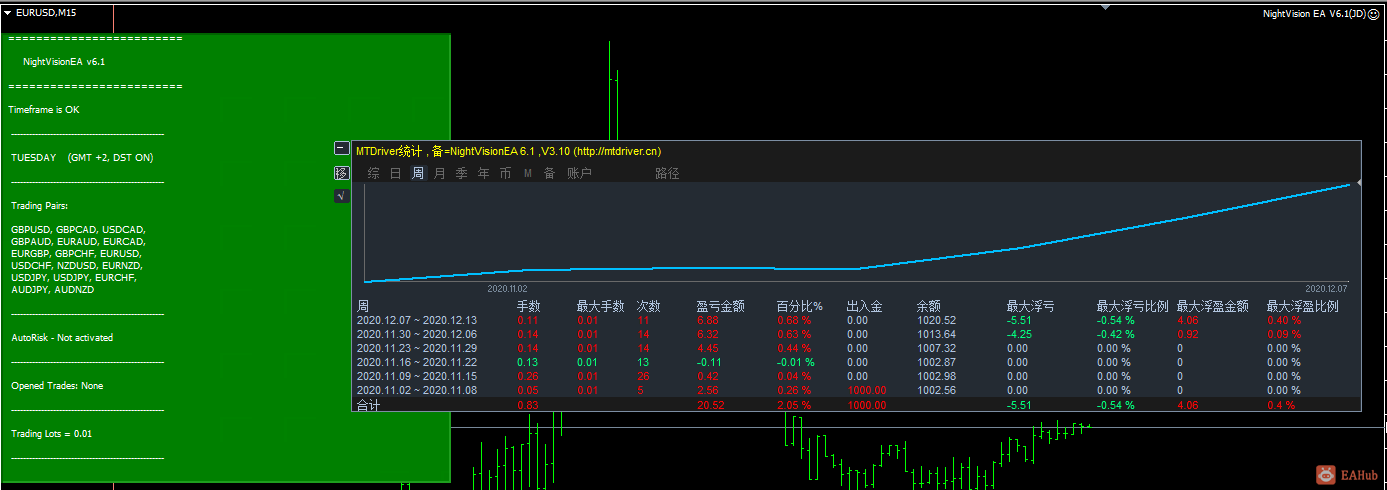Click the total profit value 20.52
The height and width of the screenshot is (490, 1387).
click(711, 405)
